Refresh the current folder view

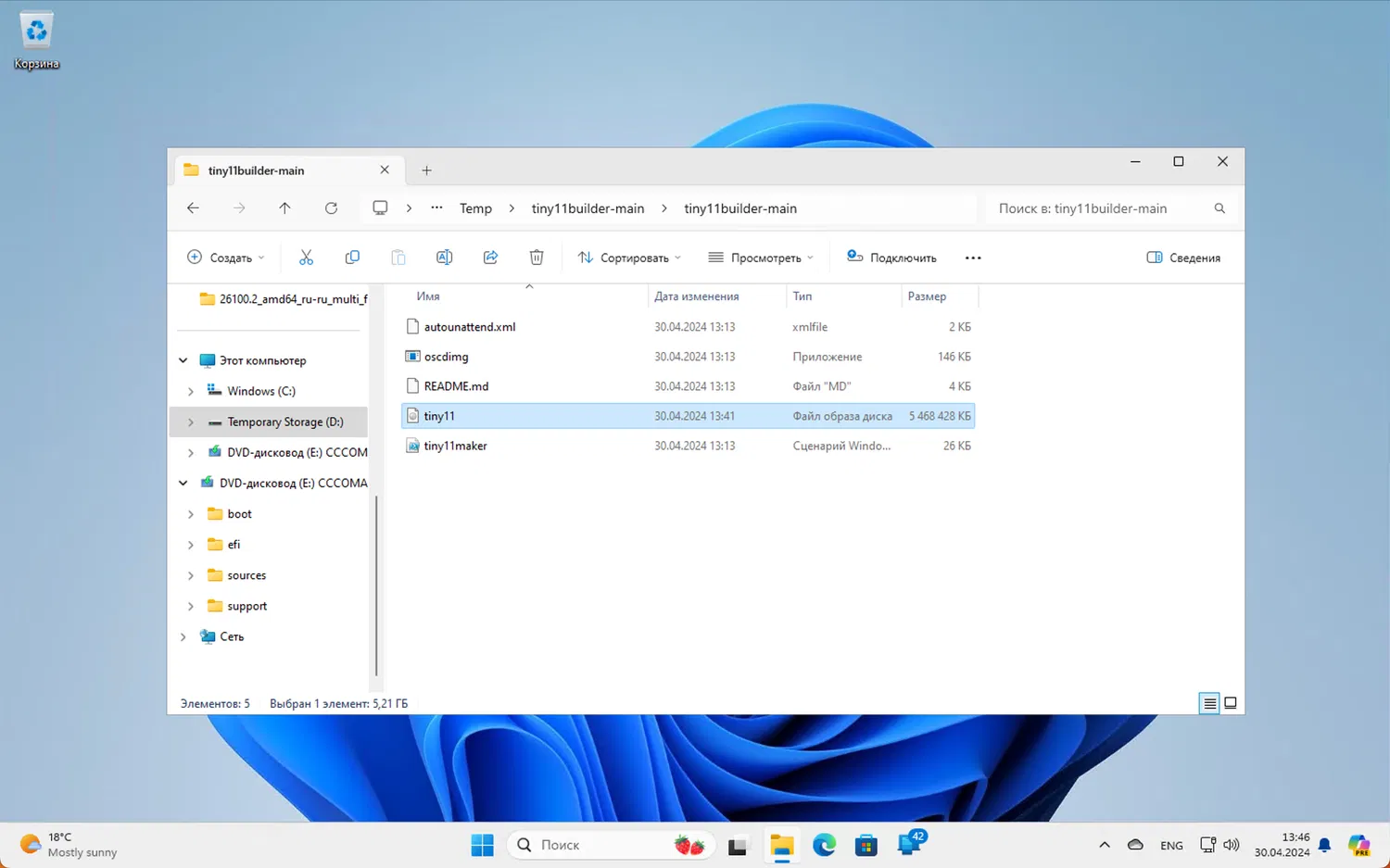click(331, 208)
